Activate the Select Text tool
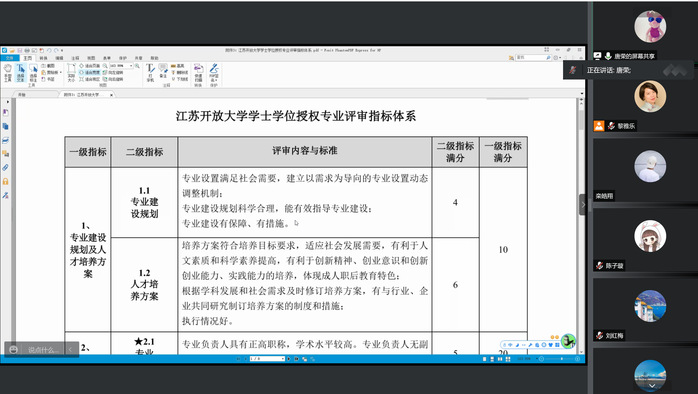Screen dimensions: 698x394 pos(20,72)
